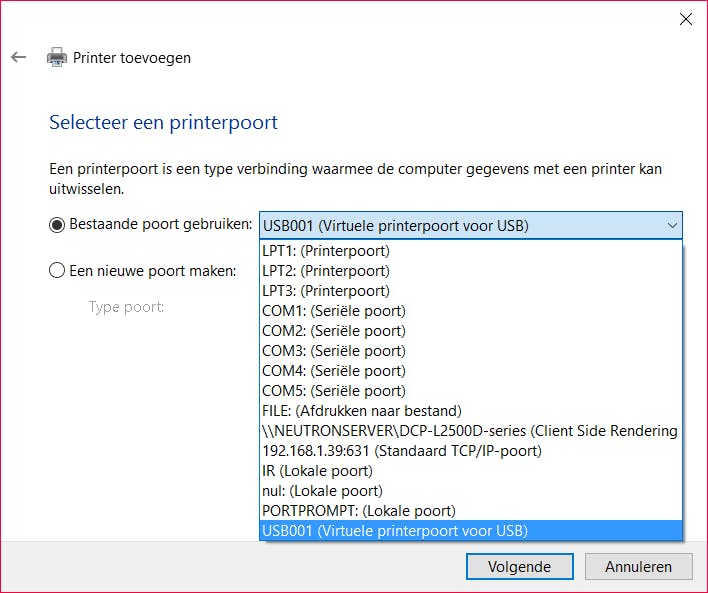Pick LPT3: (Printerpoort) from the list
This screenshot has height=593, width=708.
[x=325, y=291]
